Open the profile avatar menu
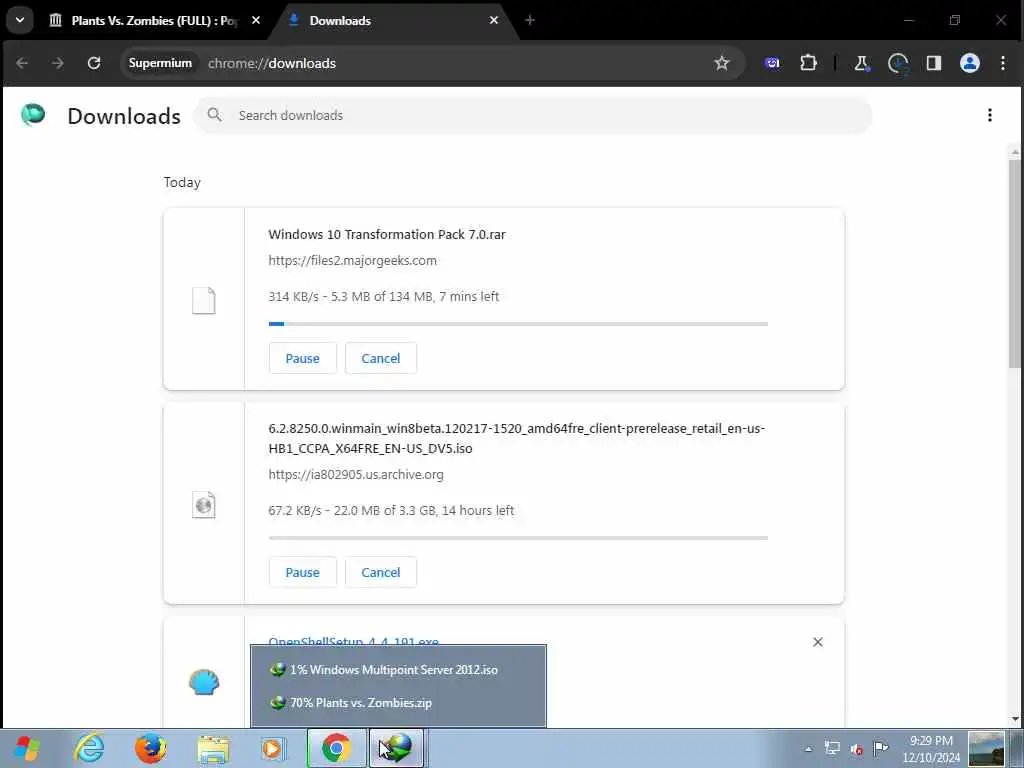 (x=970, y=63)
